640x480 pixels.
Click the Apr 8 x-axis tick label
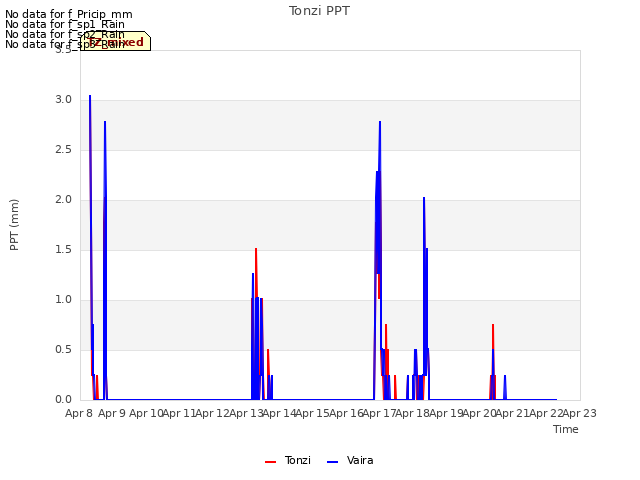(79, 413)
